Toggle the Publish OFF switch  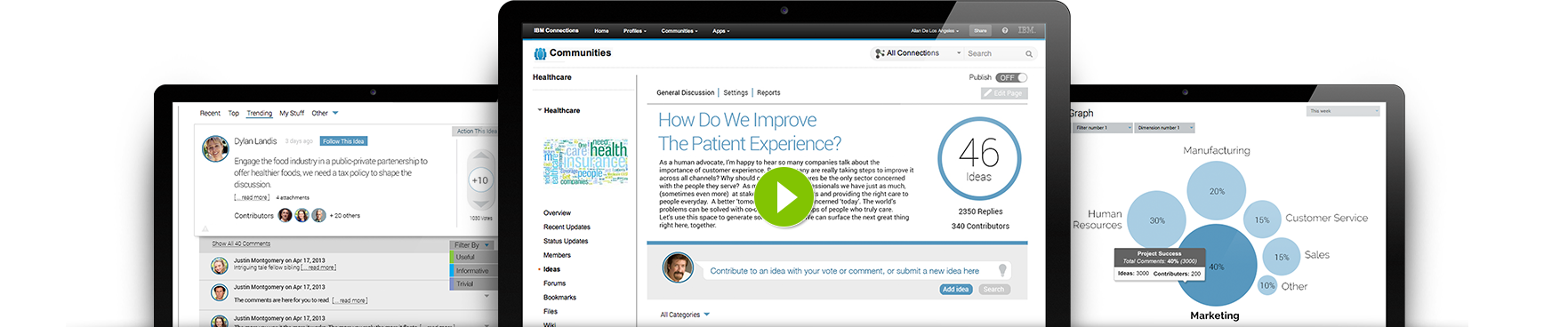point(1011,77)
